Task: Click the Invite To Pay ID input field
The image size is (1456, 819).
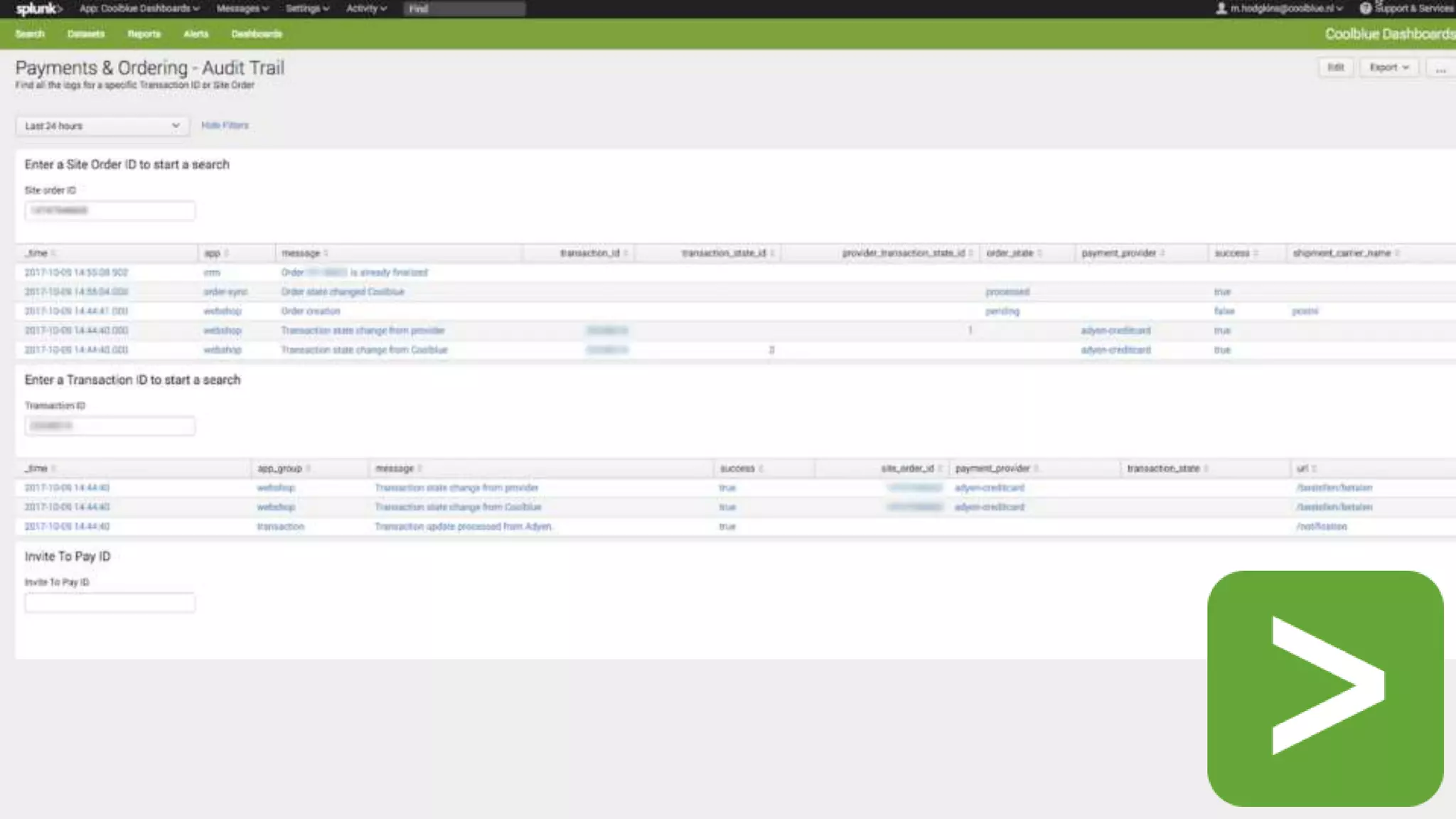Action: click(109, 603)
